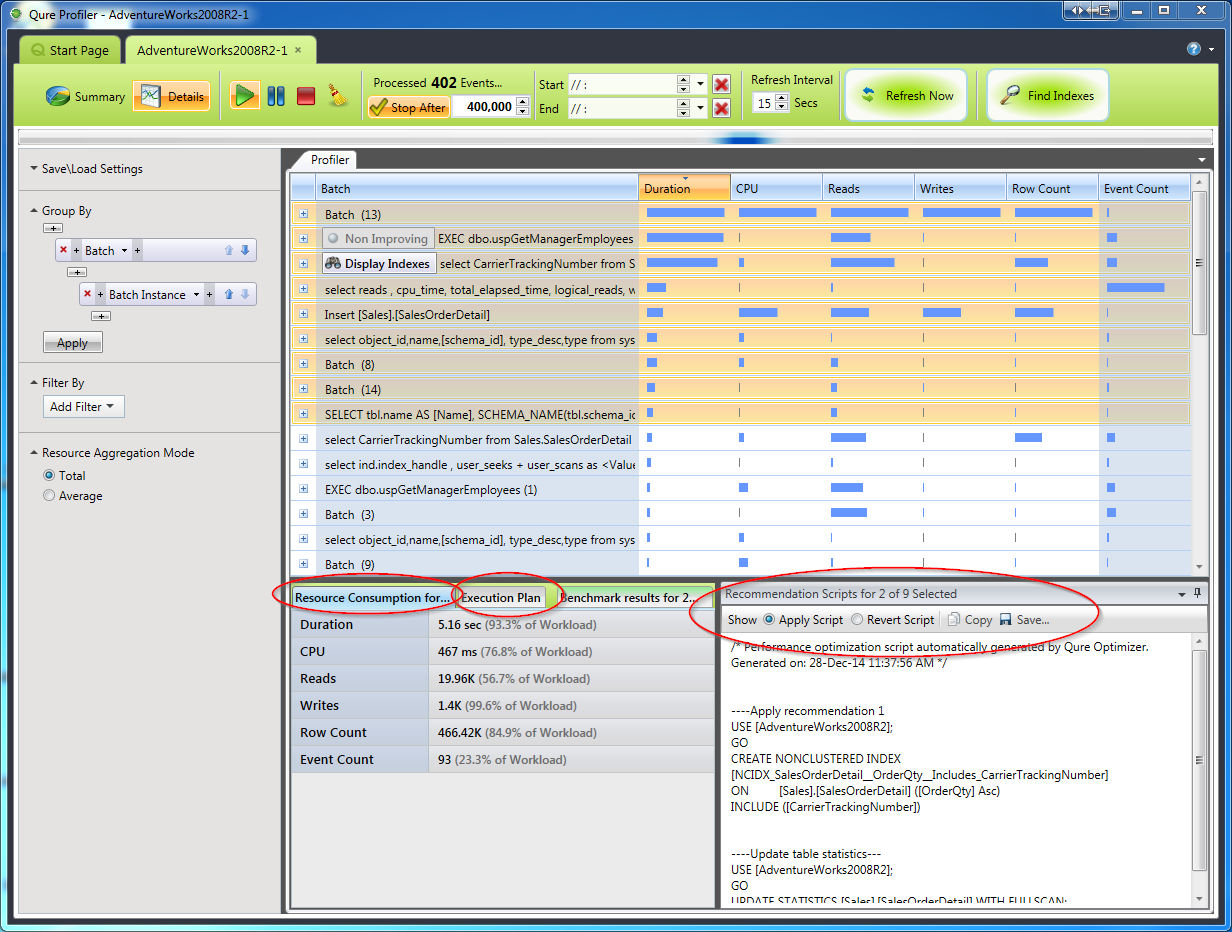1232x932 pixels.
Task: Apply the Group By settings
Action: tap(72, 343)
